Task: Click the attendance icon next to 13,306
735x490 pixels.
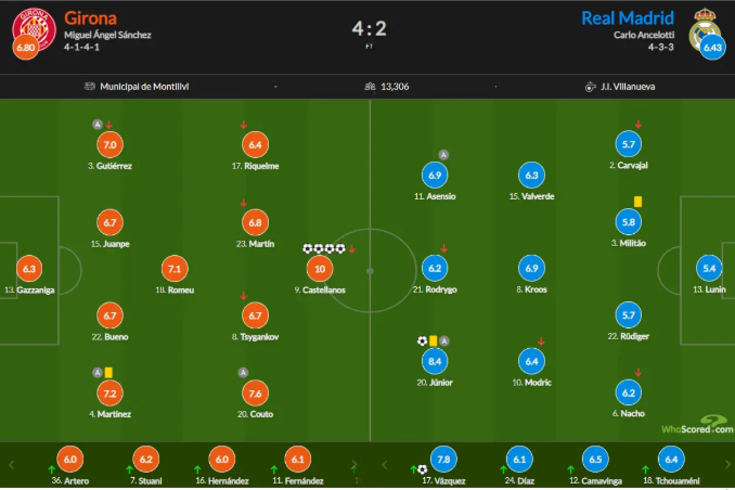Action: click(370, 86)
